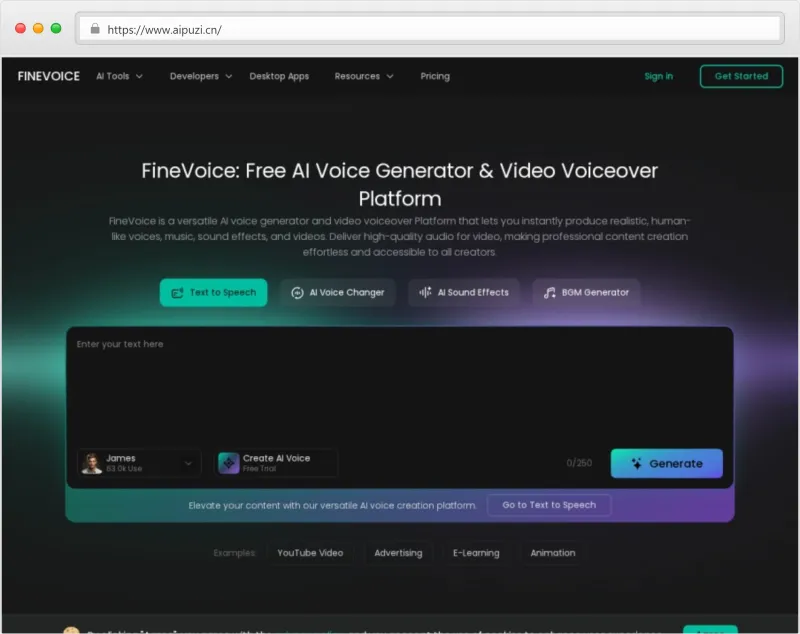This screenshot has width=800, height=634.
Task: Go to the Pricing page
Action: pyautogui.click(x=435, y=76)
